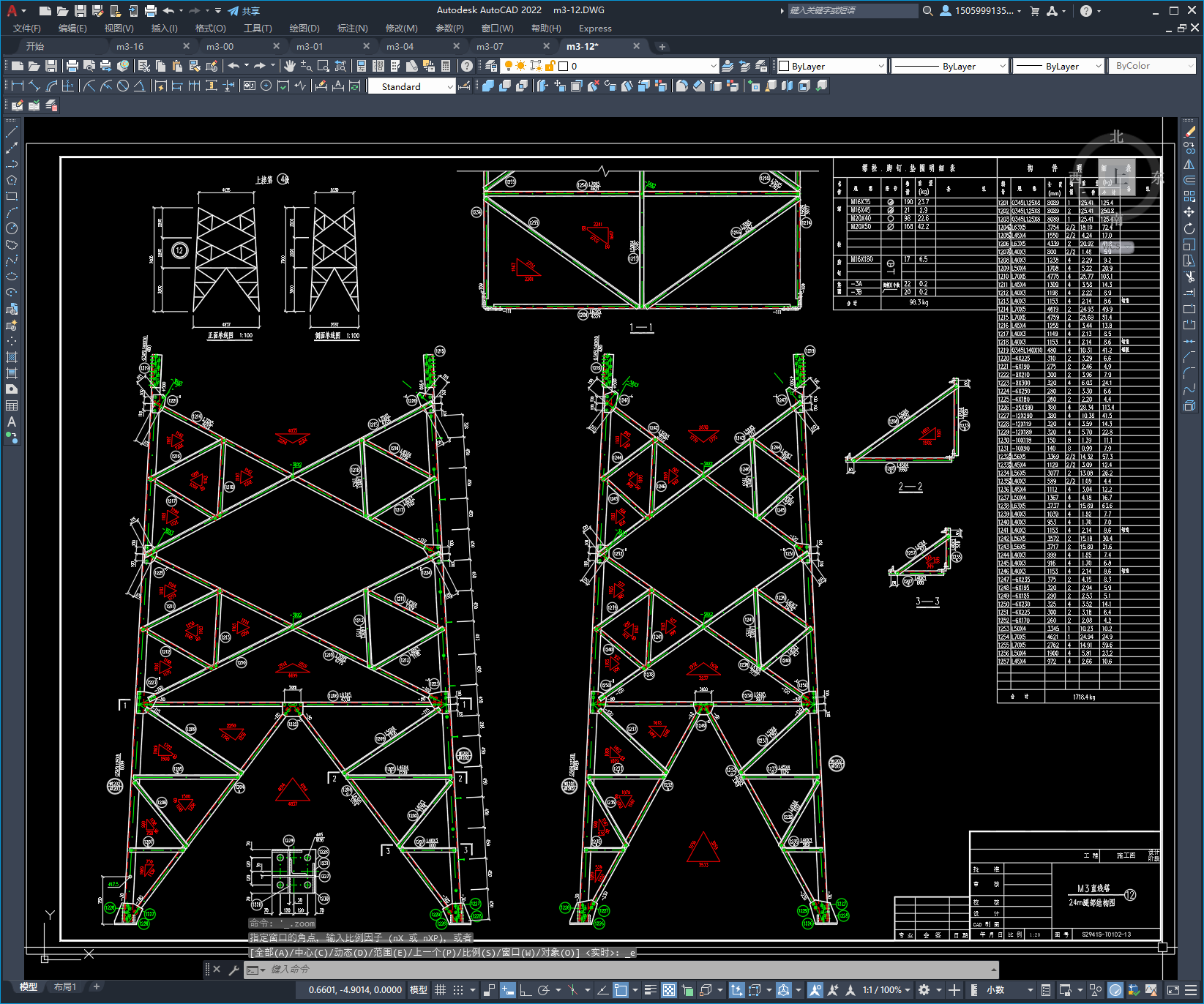Toggle snap mode in status bar

458,990
